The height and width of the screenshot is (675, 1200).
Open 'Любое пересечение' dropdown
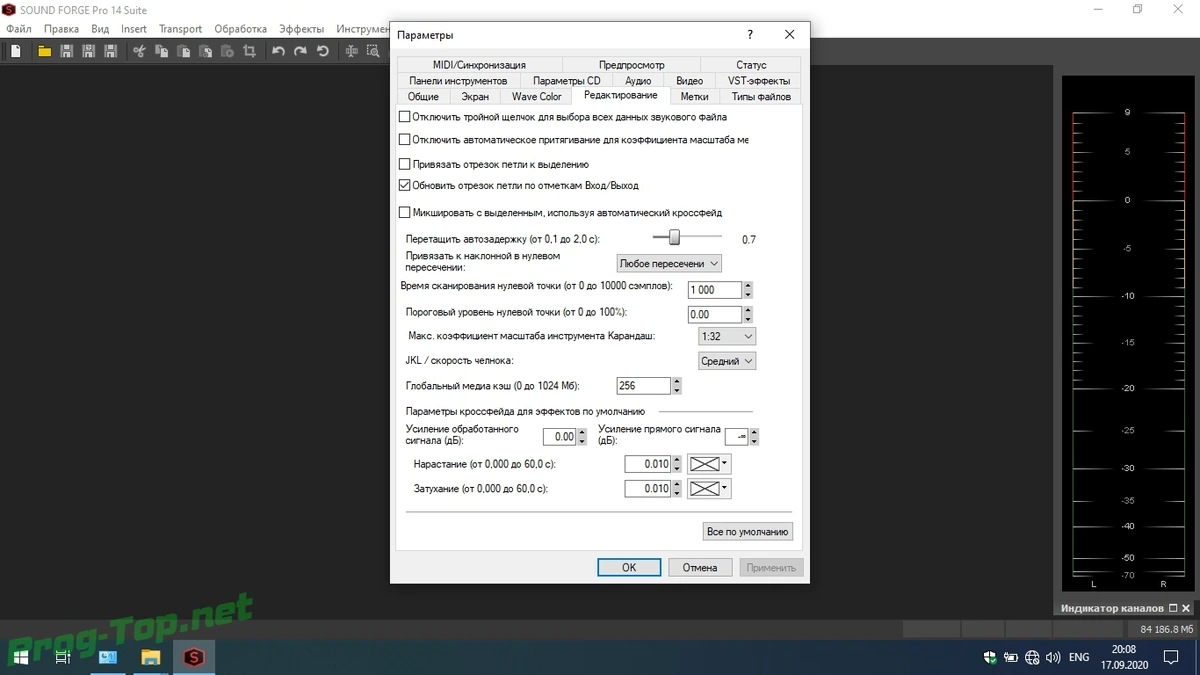point(669,263)
